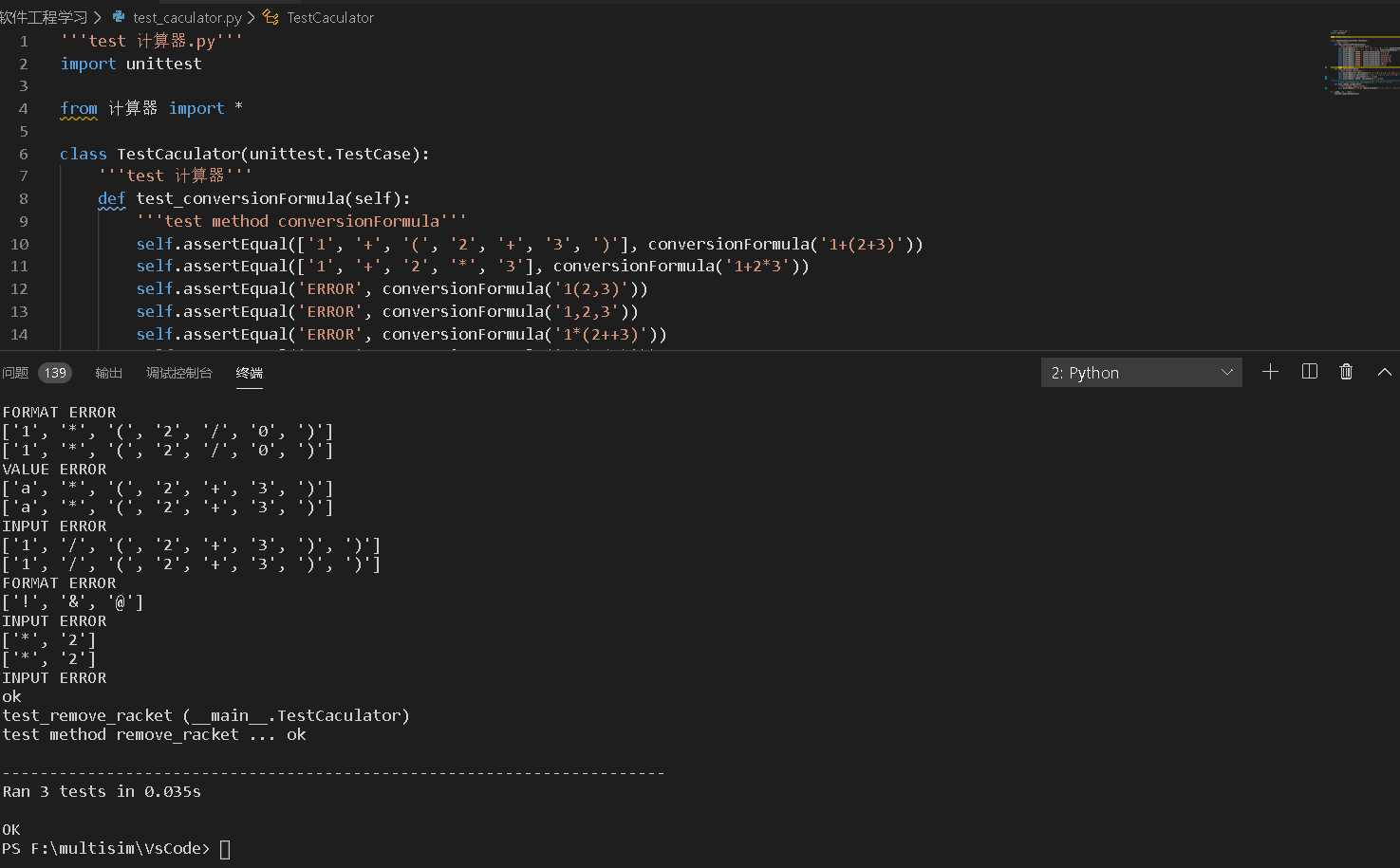Open the '2: Python' terminal selector dropdown
1400x868 pixels.
[x=1142, y=373]
